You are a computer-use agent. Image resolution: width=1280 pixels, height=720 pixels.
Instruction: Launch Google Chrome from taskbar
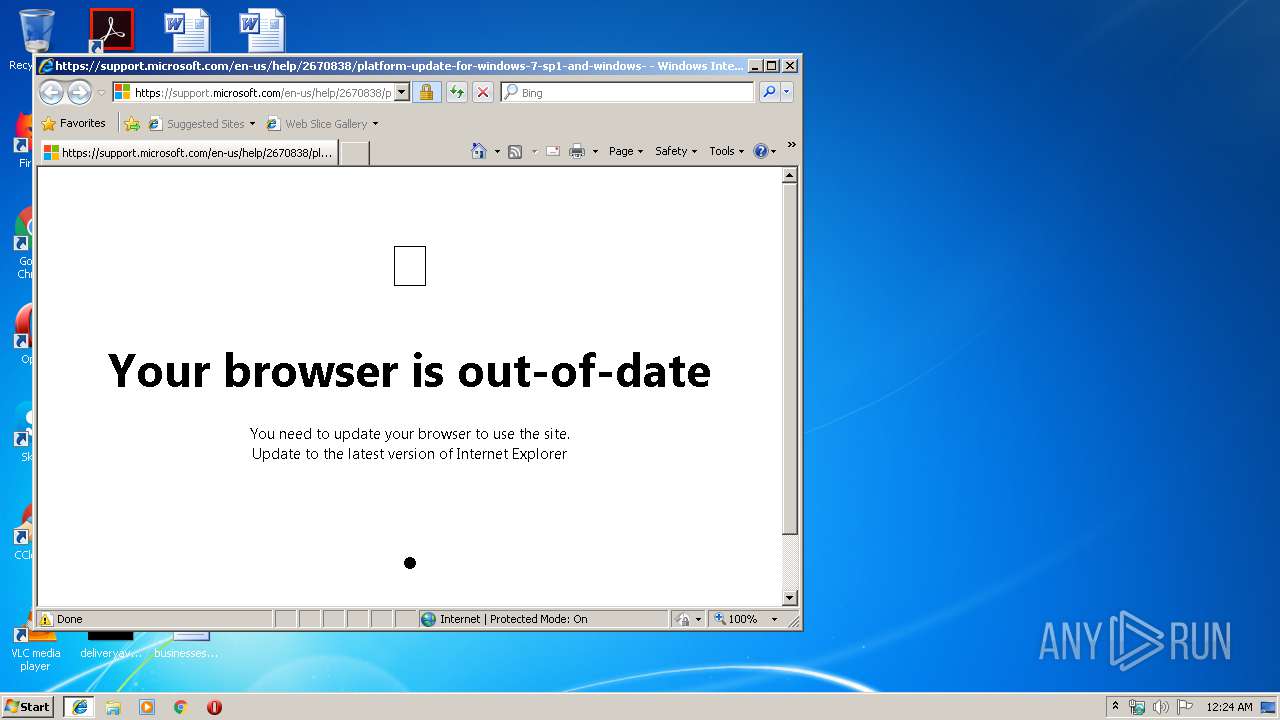click(181, 707)
